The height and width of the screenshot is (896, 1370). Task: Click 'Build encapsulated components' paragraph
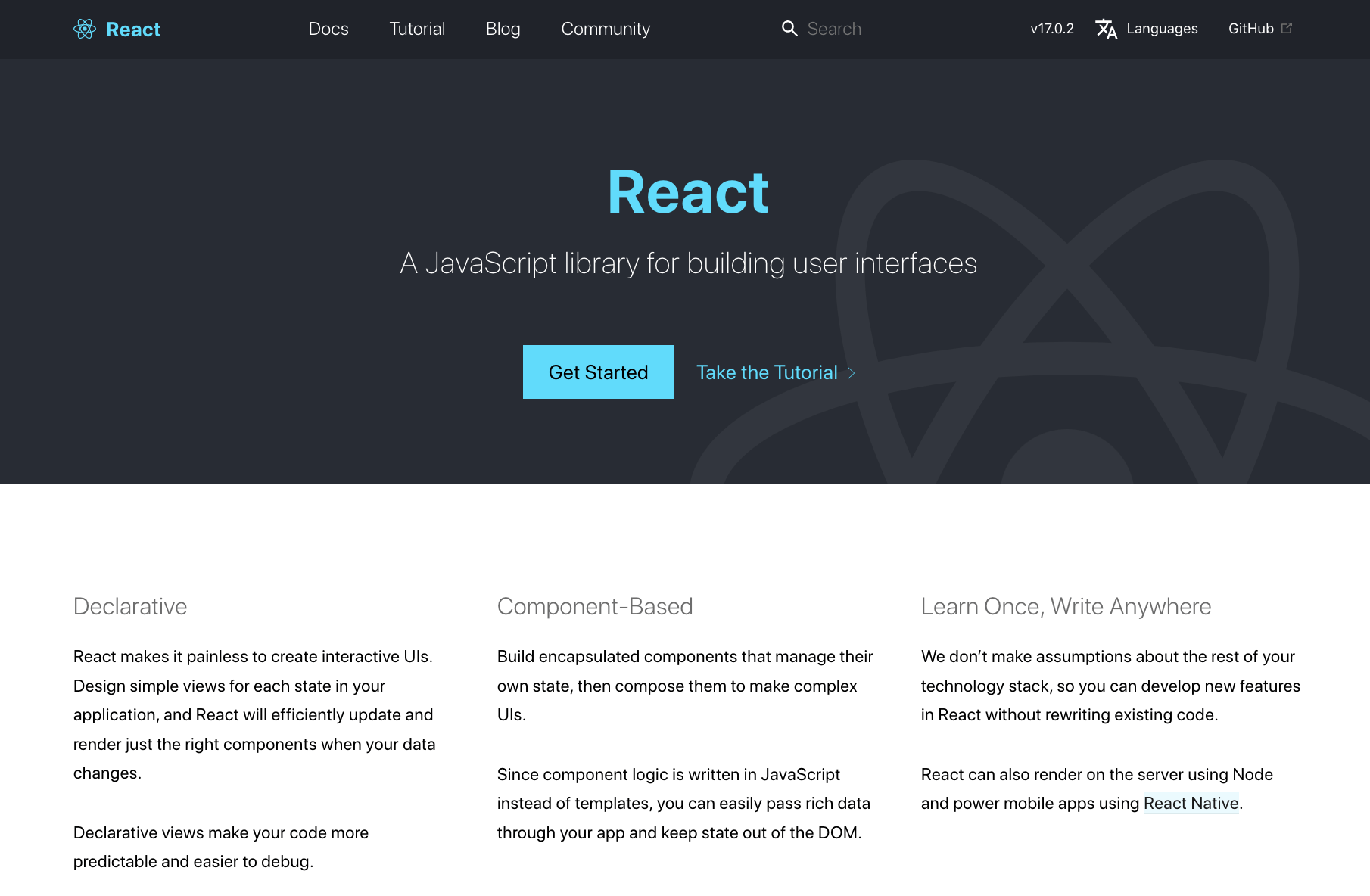point(685,686)
